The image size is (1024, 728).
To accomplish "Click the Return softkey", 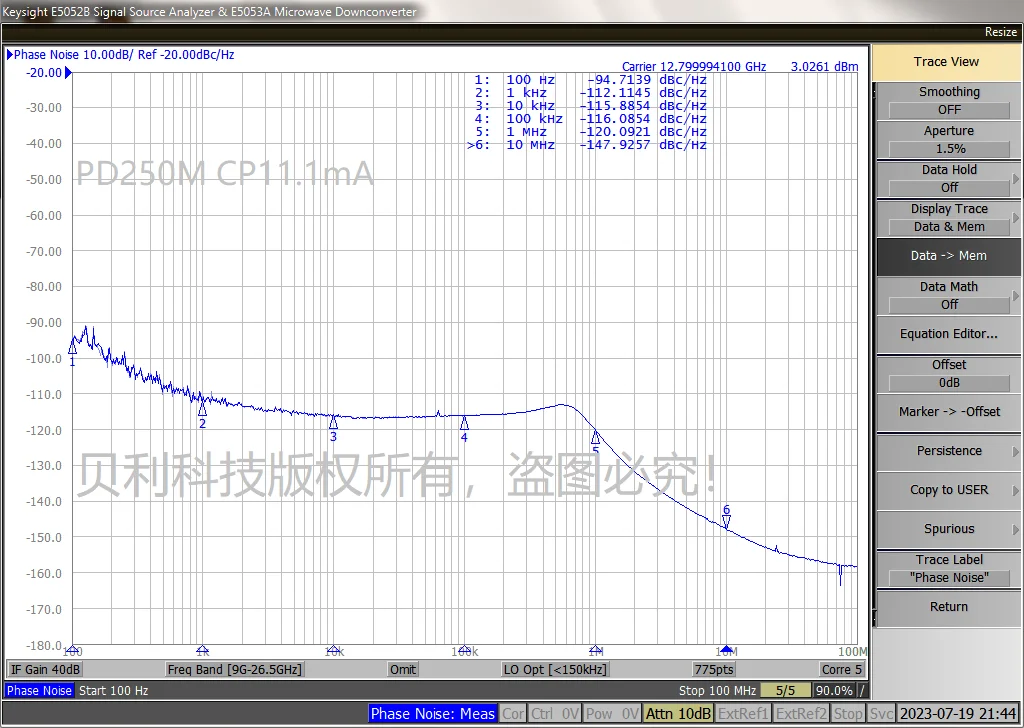I will [948, 607].
